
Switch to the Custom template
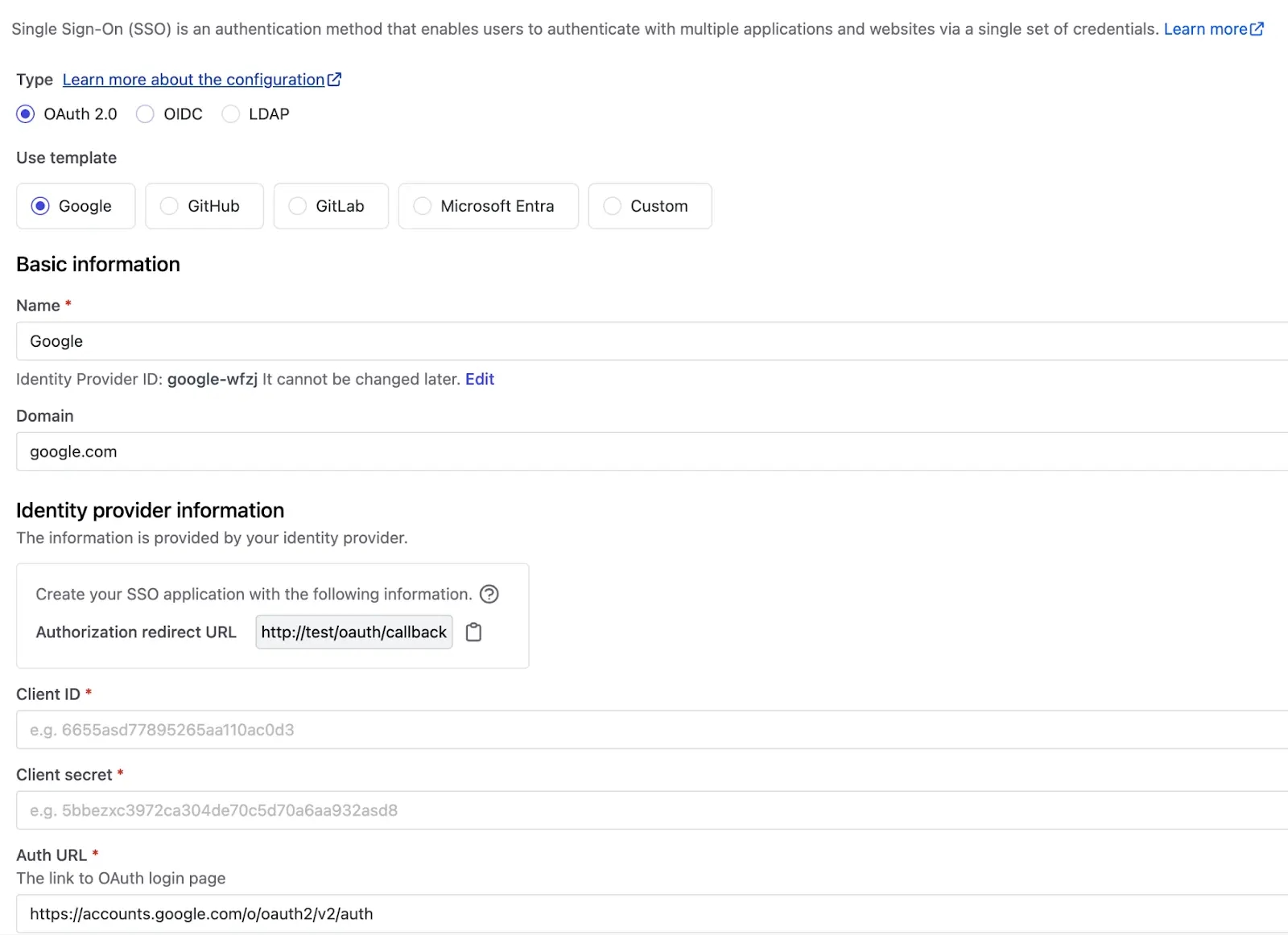coord(613,206)
